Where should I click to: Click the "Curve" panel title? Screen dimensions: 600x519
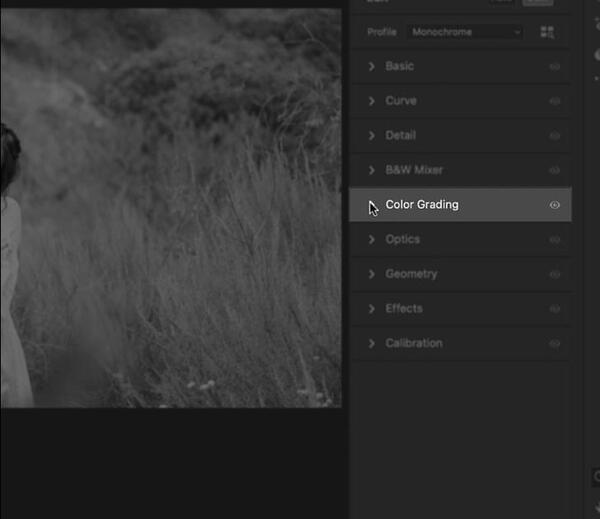(401, 101)
